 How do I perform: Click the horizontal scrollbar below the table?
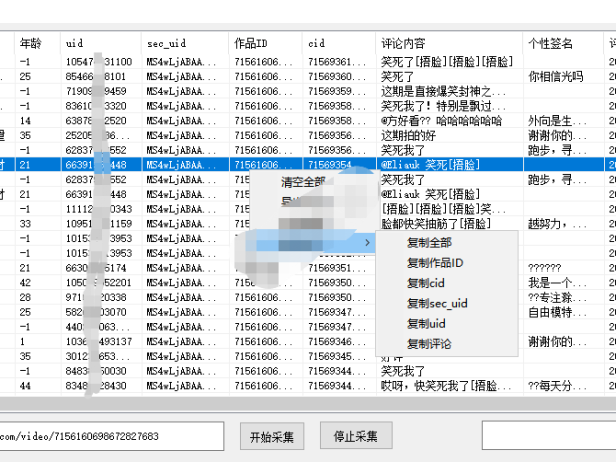pos(308,403)
